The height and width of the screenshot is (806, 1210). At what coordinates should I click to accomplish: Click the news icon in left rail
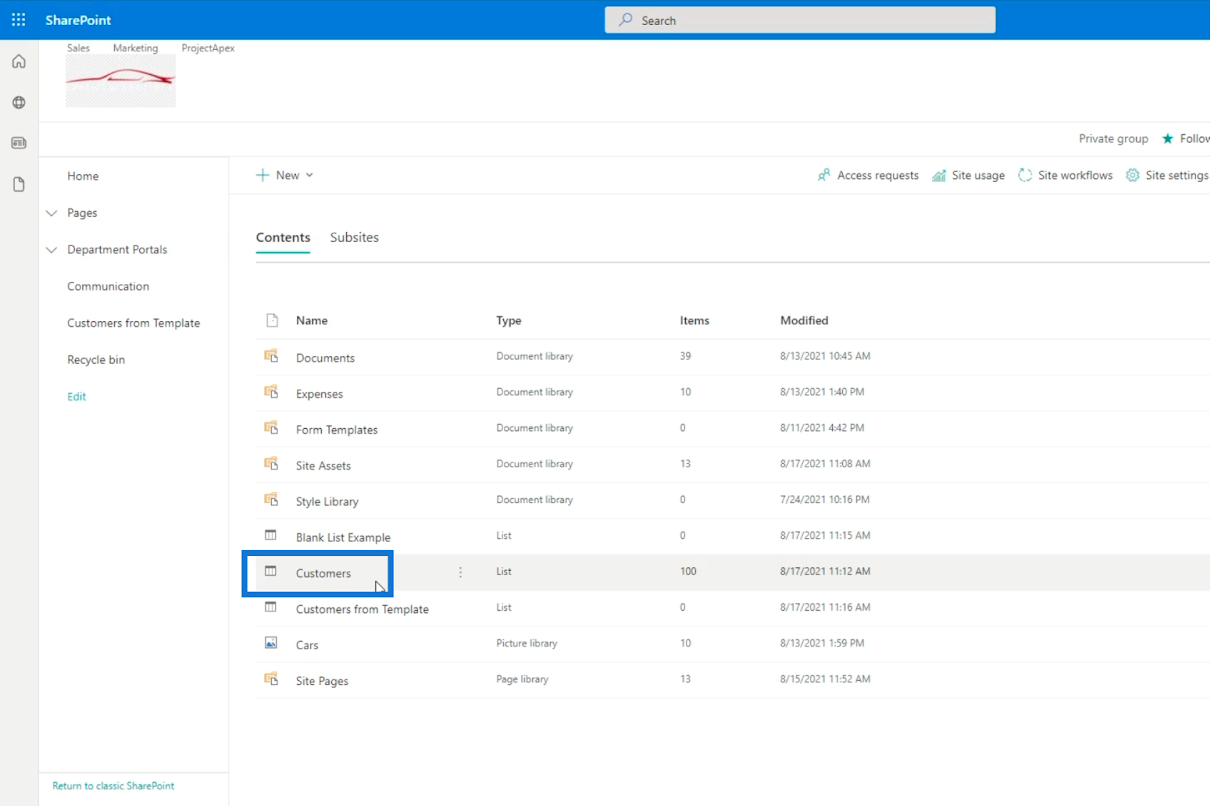click(x=18, y=143)
